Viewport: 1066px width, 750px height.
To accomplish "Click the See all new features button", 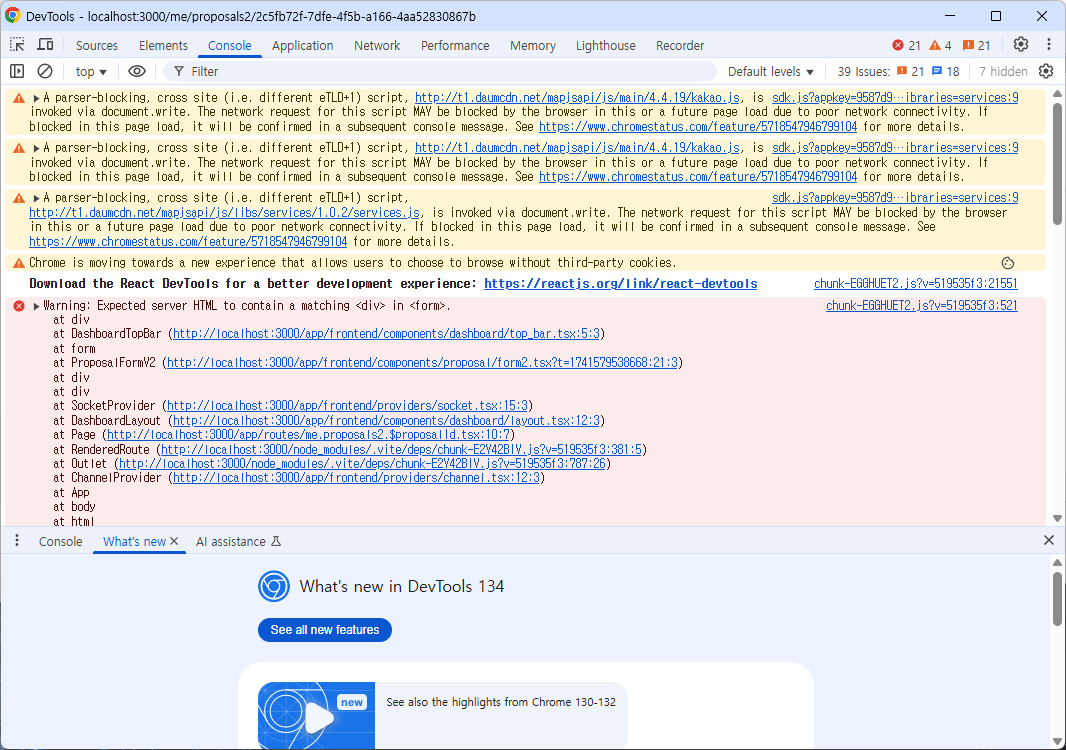I will point(324,630).
